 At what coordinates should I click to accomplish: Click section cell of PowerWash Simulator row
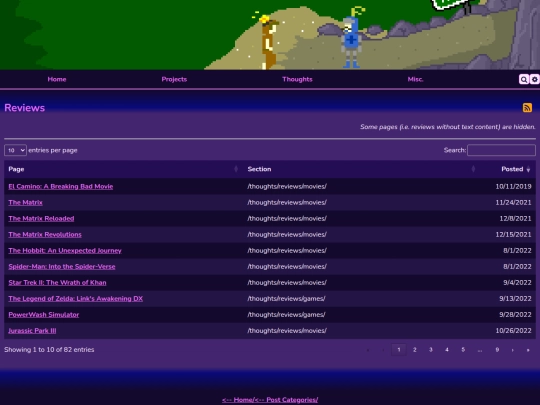pos(286,314)
